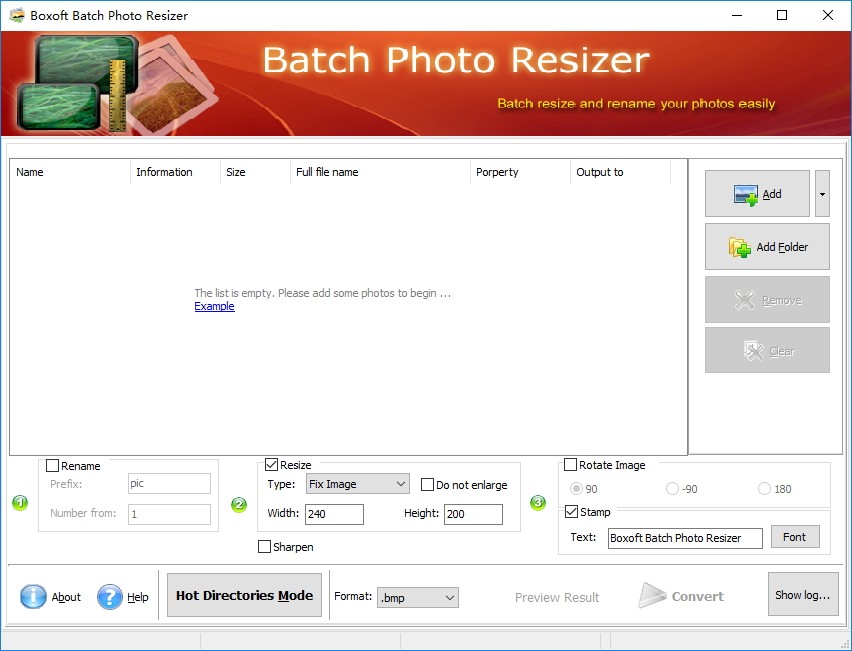Select the 90 degree rotation radio
Screen dimensions: 852x651
pyautogui.click(x=576, y=489)
